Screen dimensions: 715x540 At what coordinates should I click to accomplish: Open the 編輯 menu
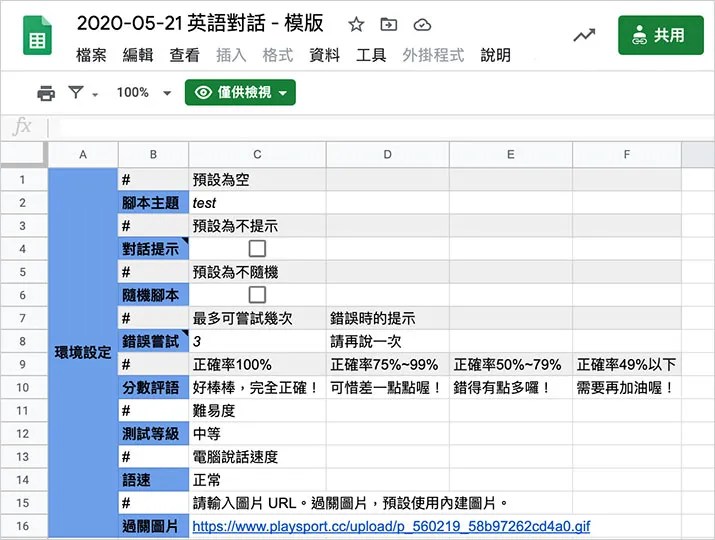pyautogui.click(x=138, y=55)
